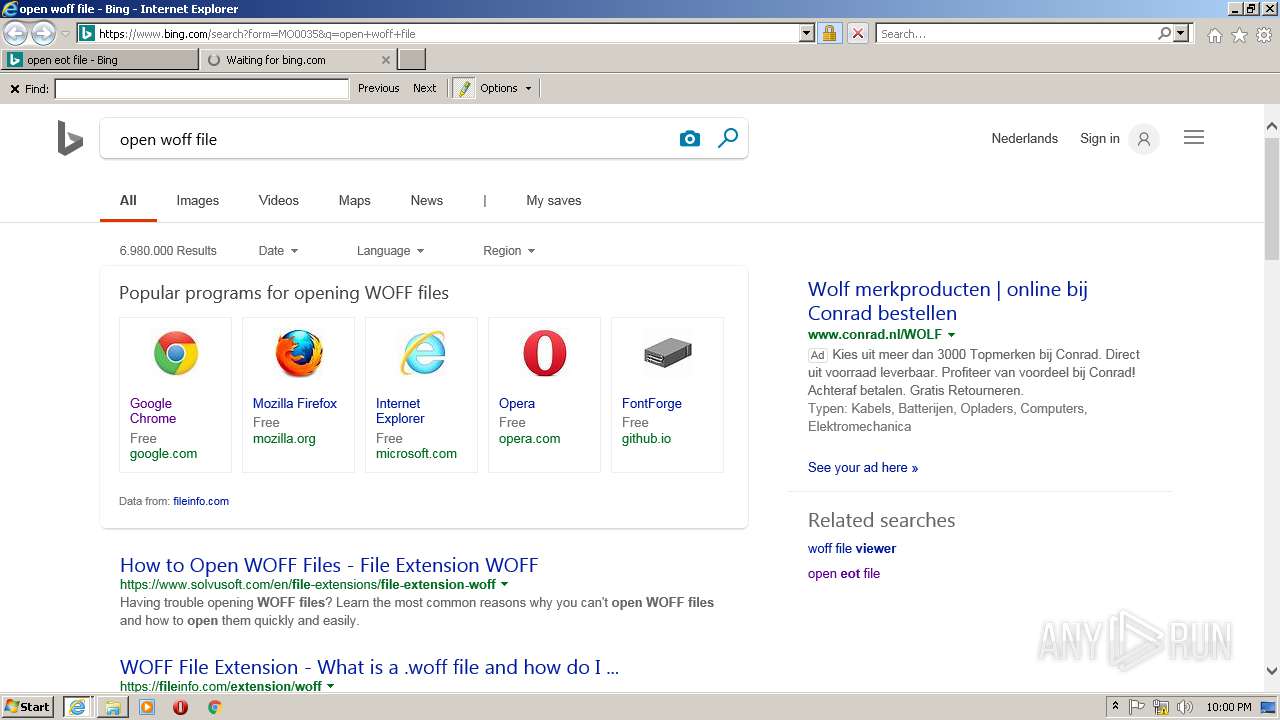1280x720 pixels.
Task: Switch to the Videos tab
Action: (279, 201)
